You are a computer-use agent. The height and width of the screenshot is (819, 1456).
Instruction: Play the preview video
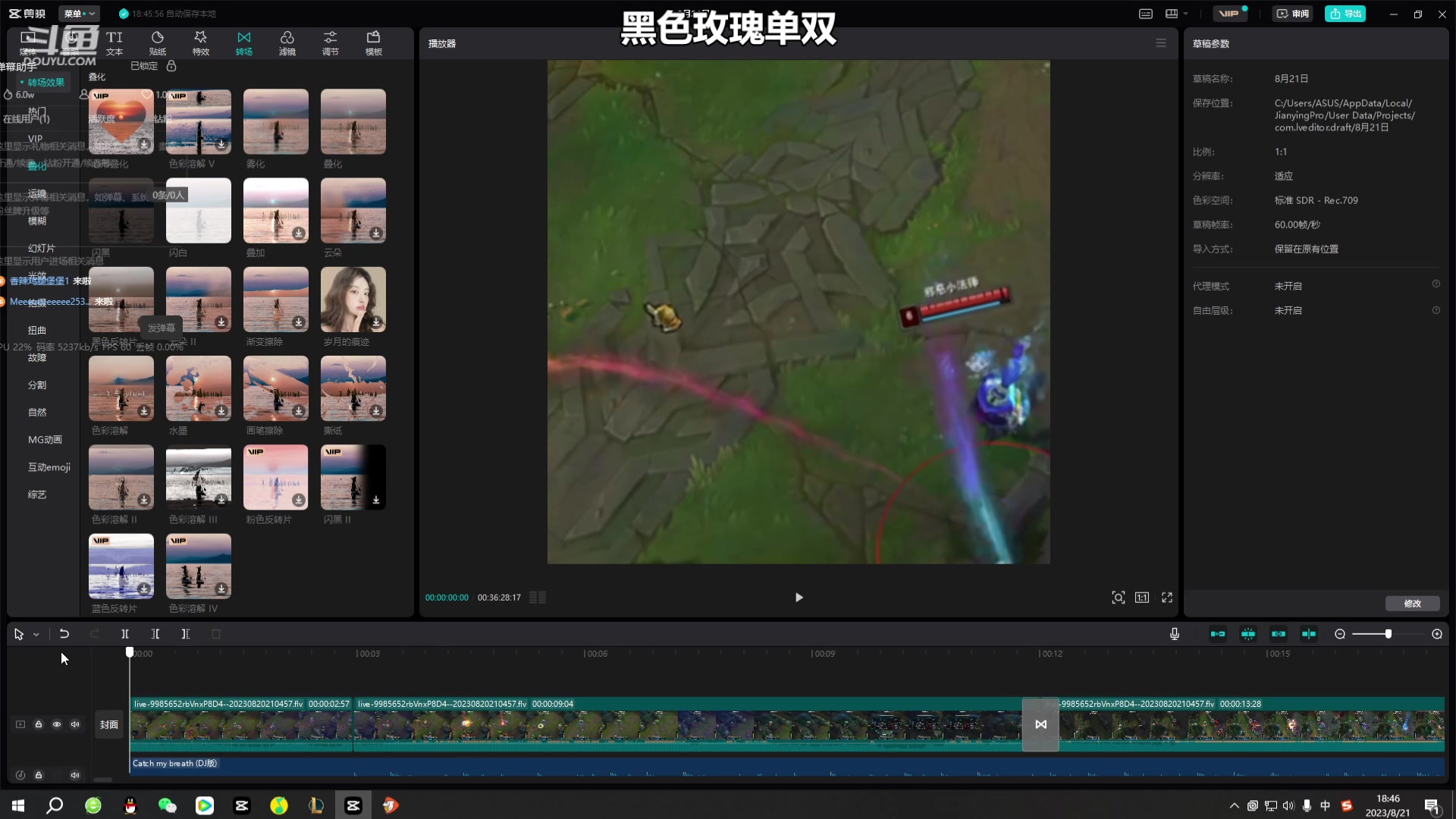799,598
